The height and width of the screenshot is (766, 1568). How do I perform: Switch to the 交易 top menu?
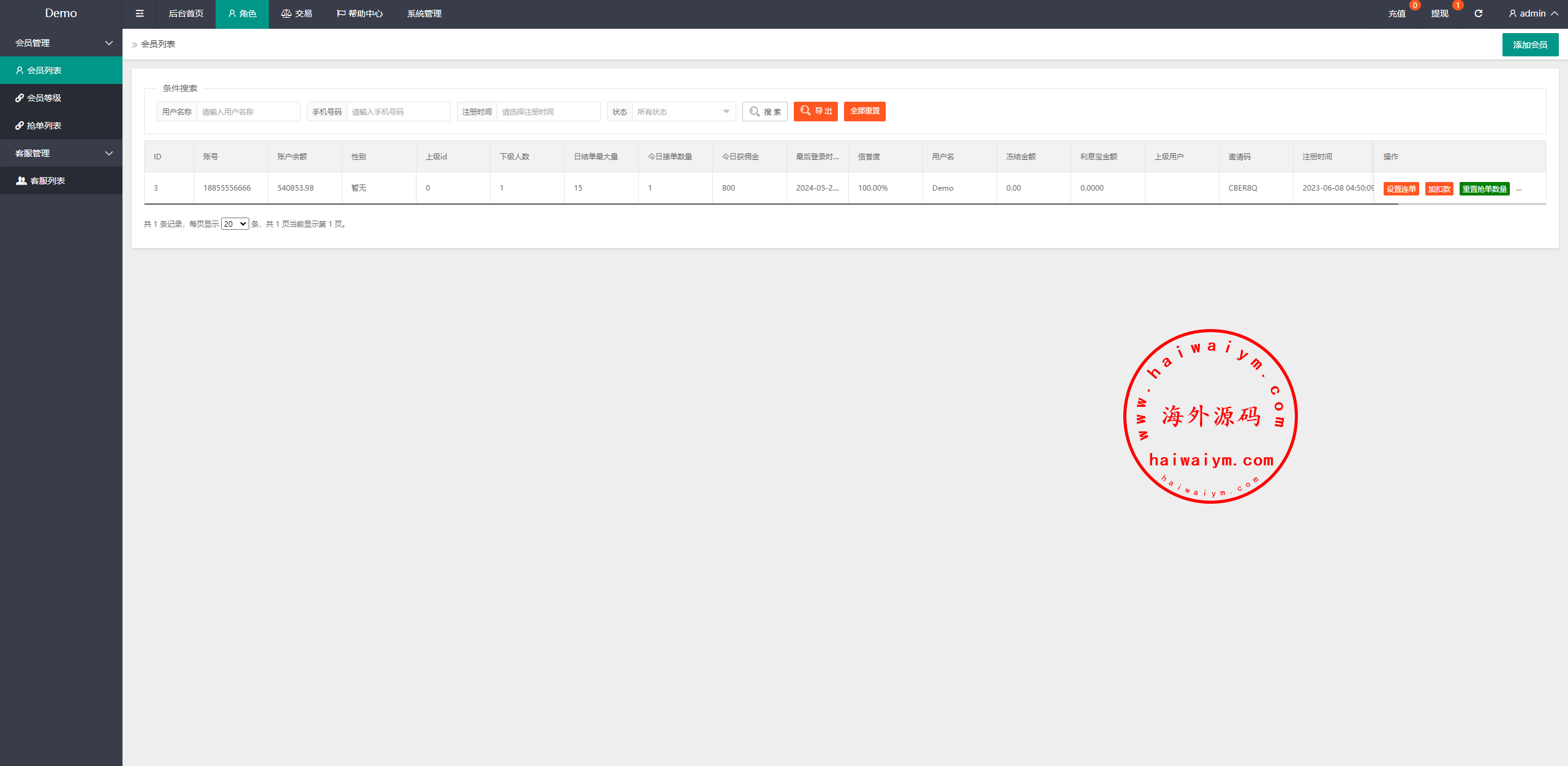click(296, 13)
